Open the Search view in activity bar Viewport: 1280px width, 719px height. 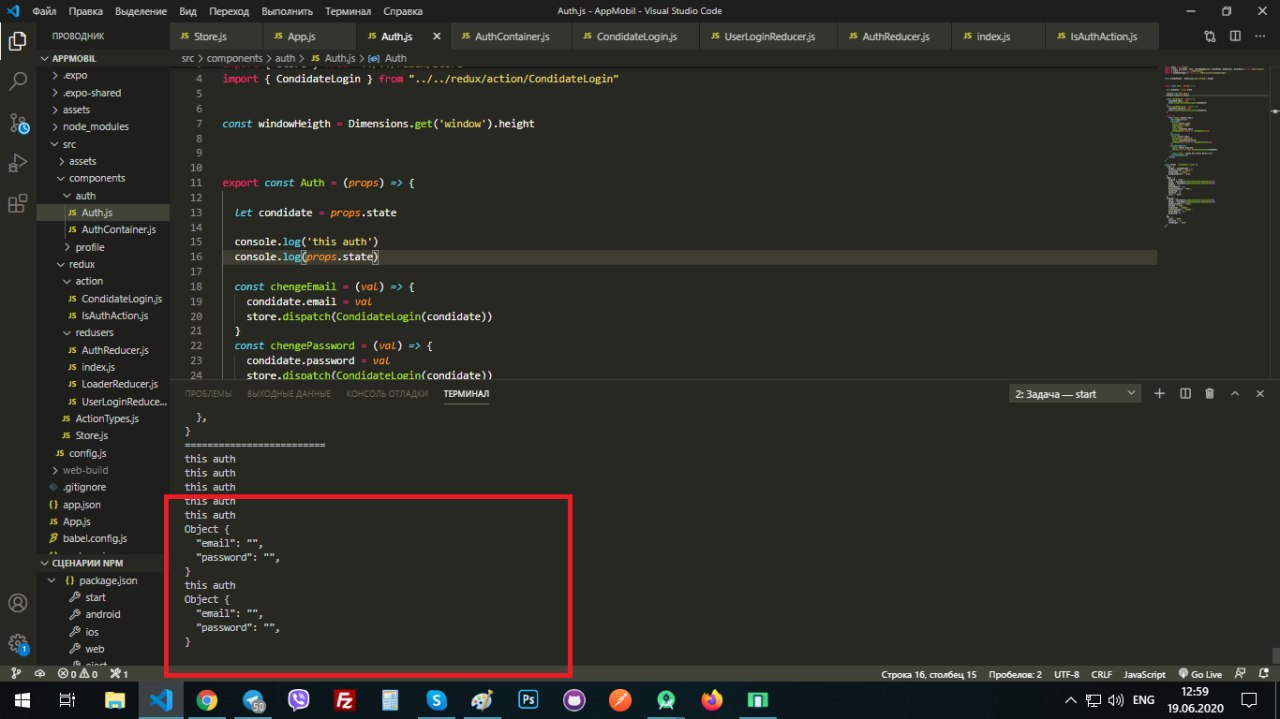pos(18,82)
